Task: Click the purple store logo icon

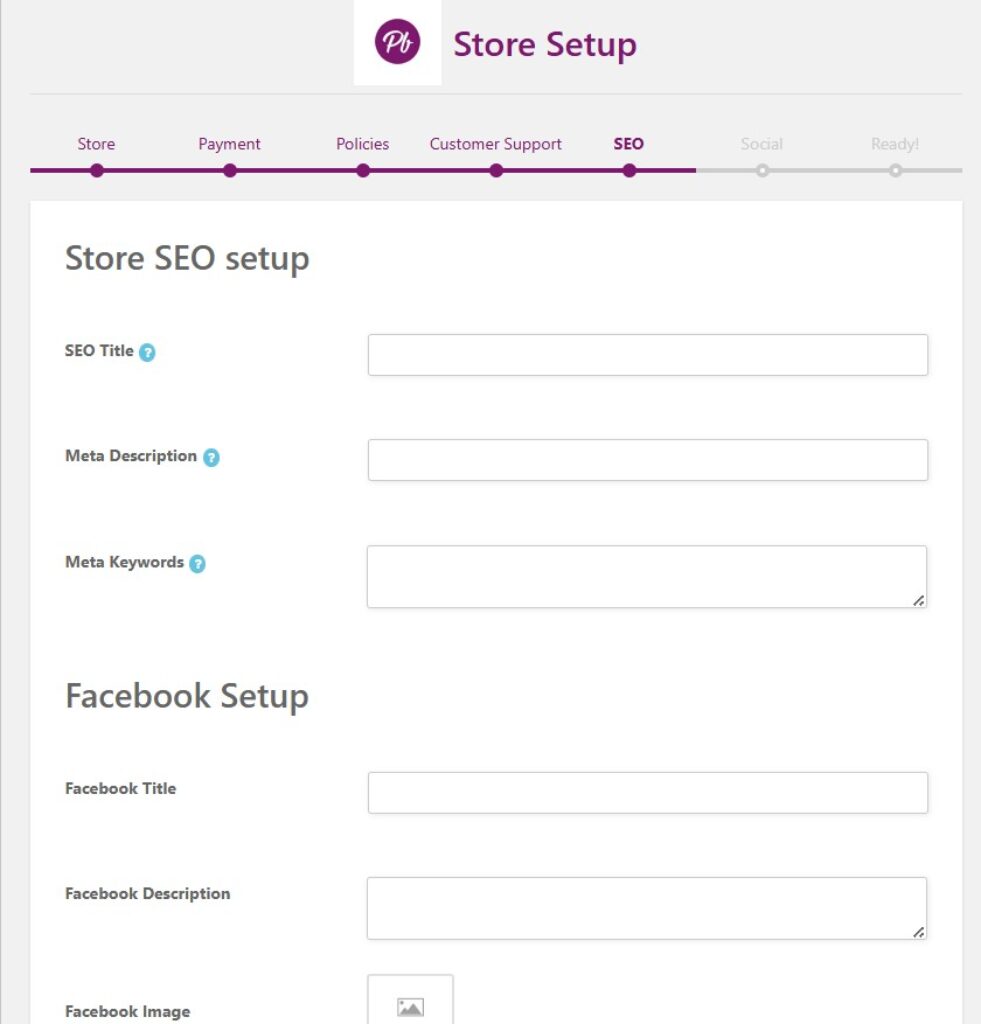Action: [397, 43]
